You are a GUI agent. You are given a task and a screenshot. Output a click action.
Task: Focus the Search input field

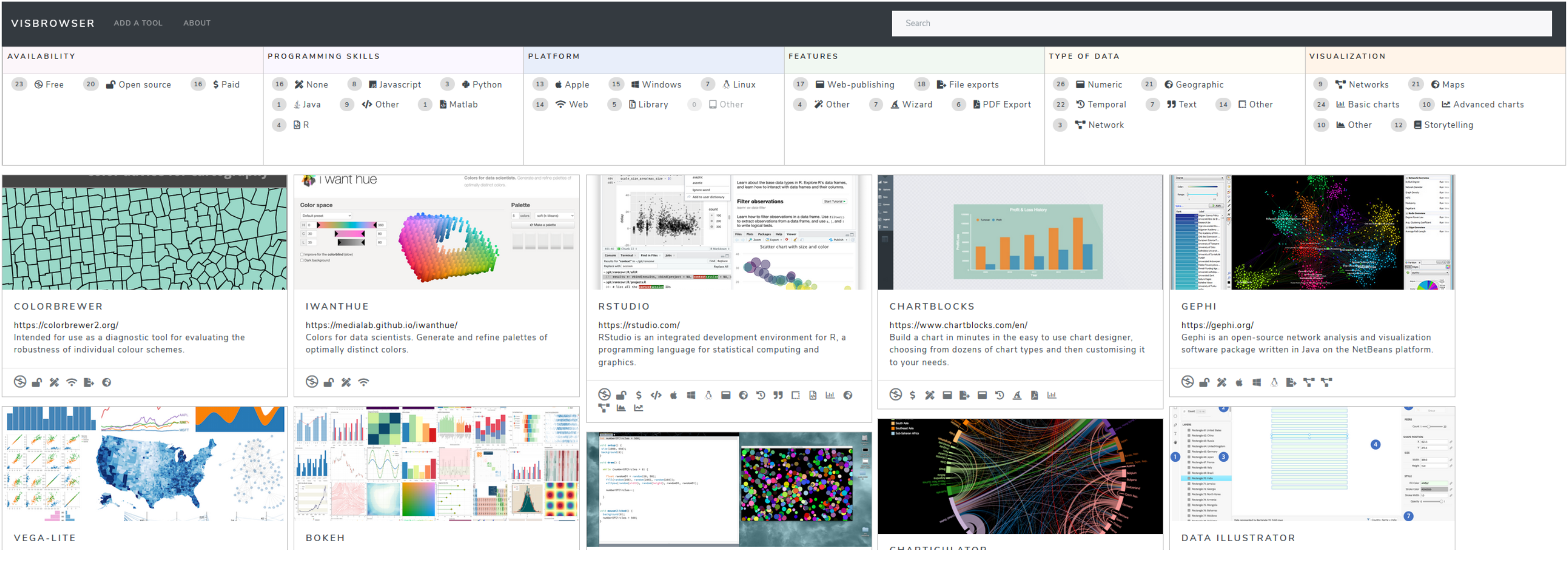[x=1221, y=23]
